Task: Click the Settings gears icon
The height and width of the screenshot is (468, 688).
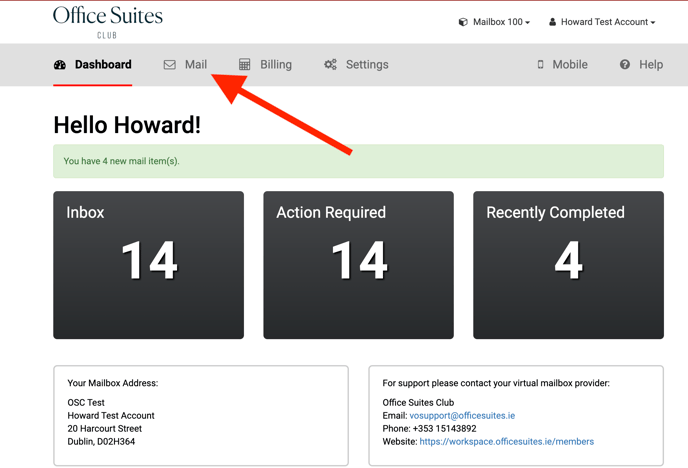Action: coord(331,65)
